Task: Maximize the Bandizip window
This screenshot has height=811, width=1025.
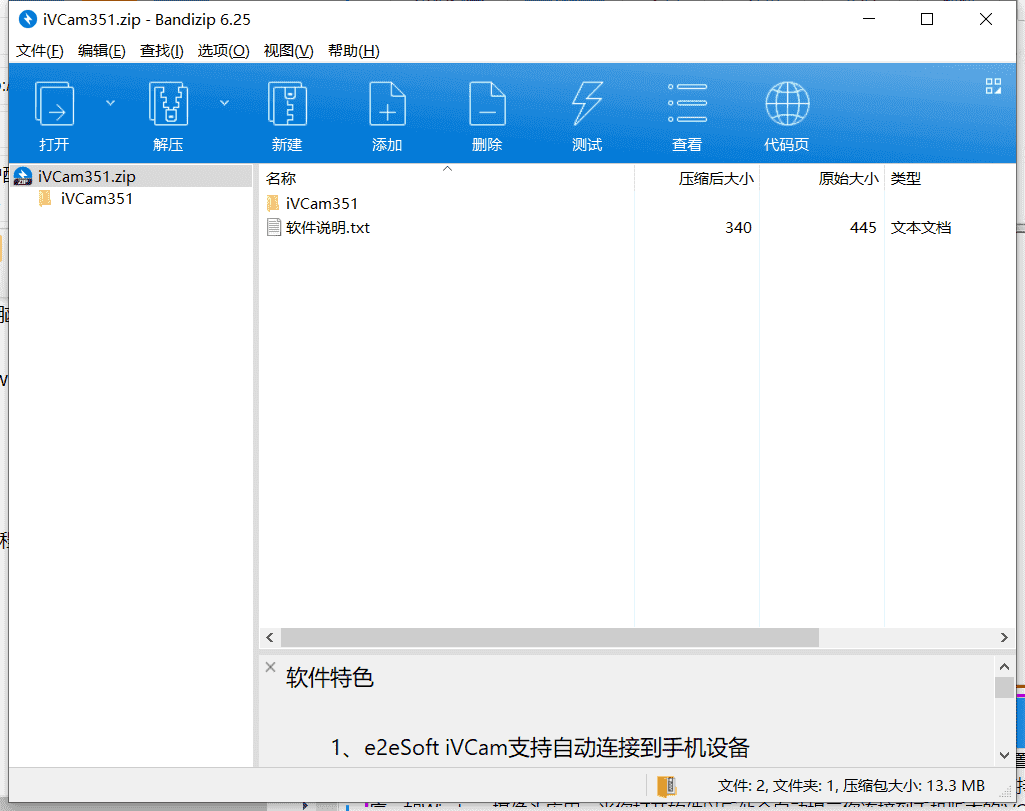Action: pyautogui.click(x=927, y=20)
